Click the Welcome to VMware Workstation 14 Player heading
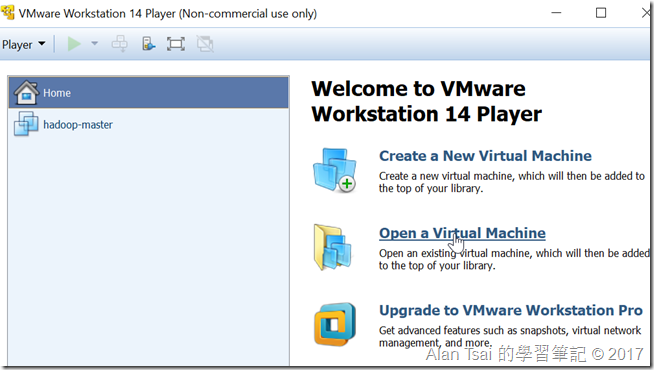Image resolution: width=654 pixels, height=370 pixels. 427,101
